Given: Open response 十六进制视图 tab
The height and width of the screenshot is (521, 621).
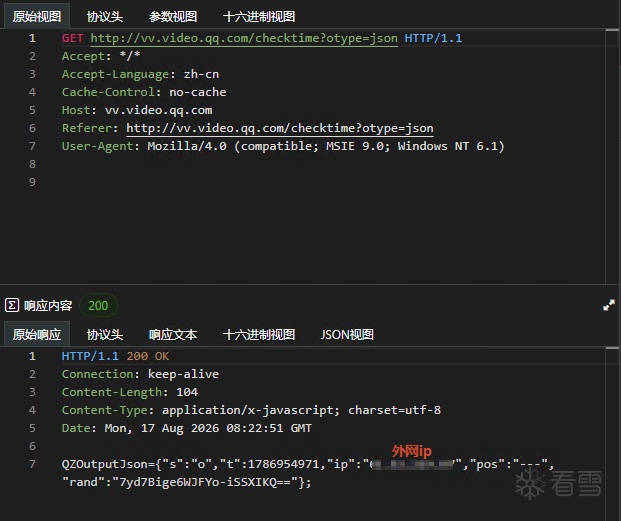Looking at the screenshot, I should click(x=259, y=335).
